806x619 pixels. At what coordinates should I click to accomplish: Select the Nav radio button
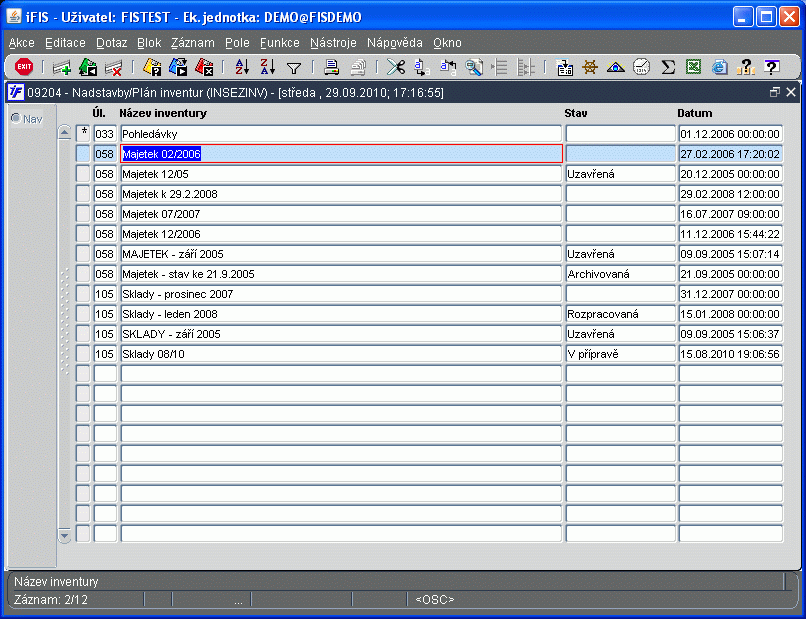click(16, 119)
